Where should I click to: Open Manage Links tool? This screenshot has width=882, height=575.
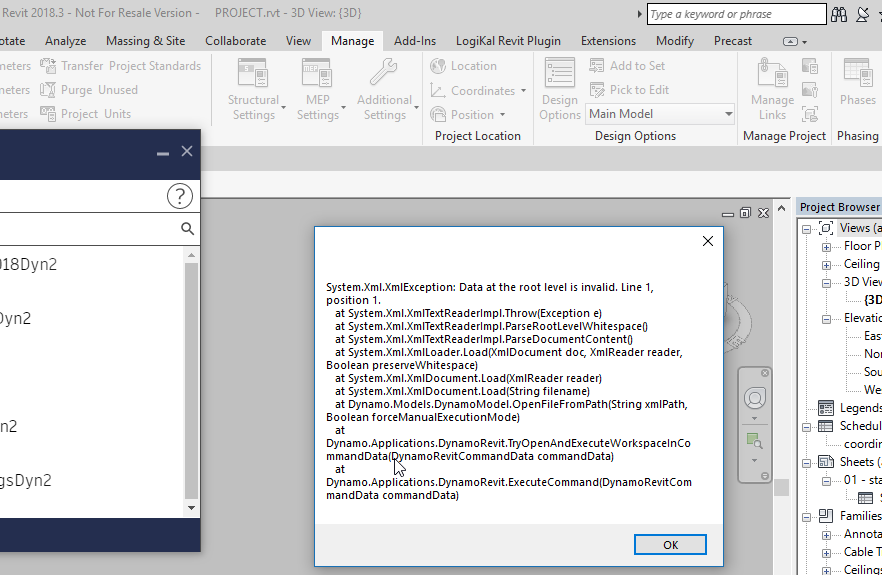pyautogui.click(x=772, y=90)
